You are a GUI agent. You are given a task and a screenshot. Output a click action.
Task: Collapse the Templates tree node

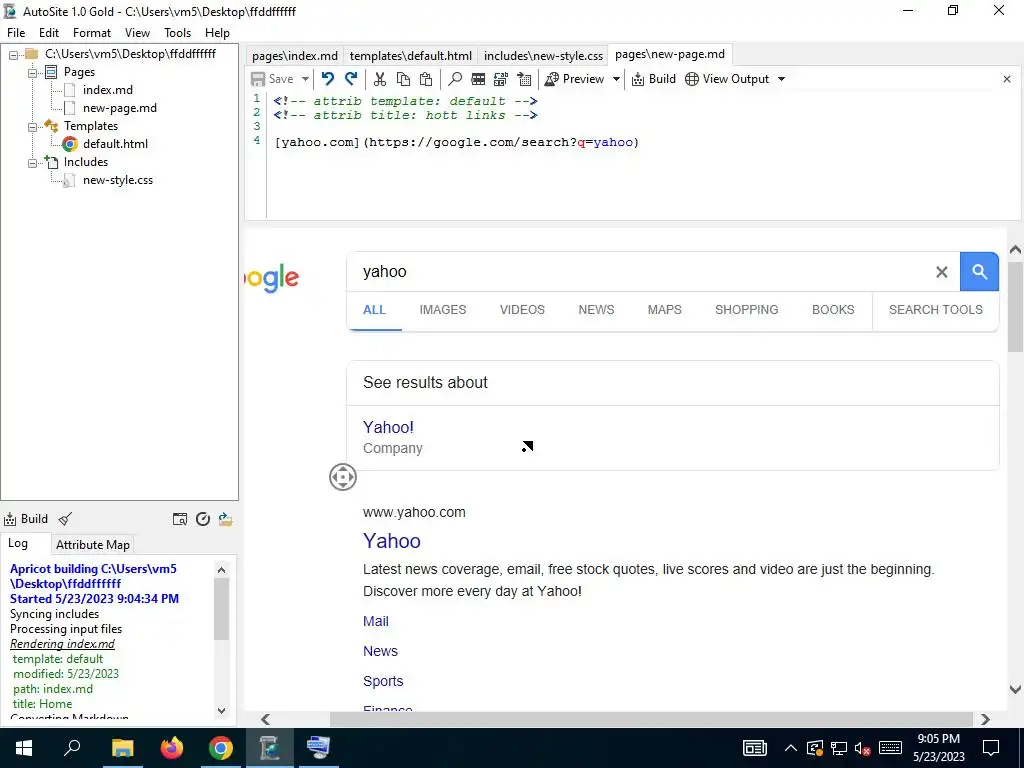point(32,127)
